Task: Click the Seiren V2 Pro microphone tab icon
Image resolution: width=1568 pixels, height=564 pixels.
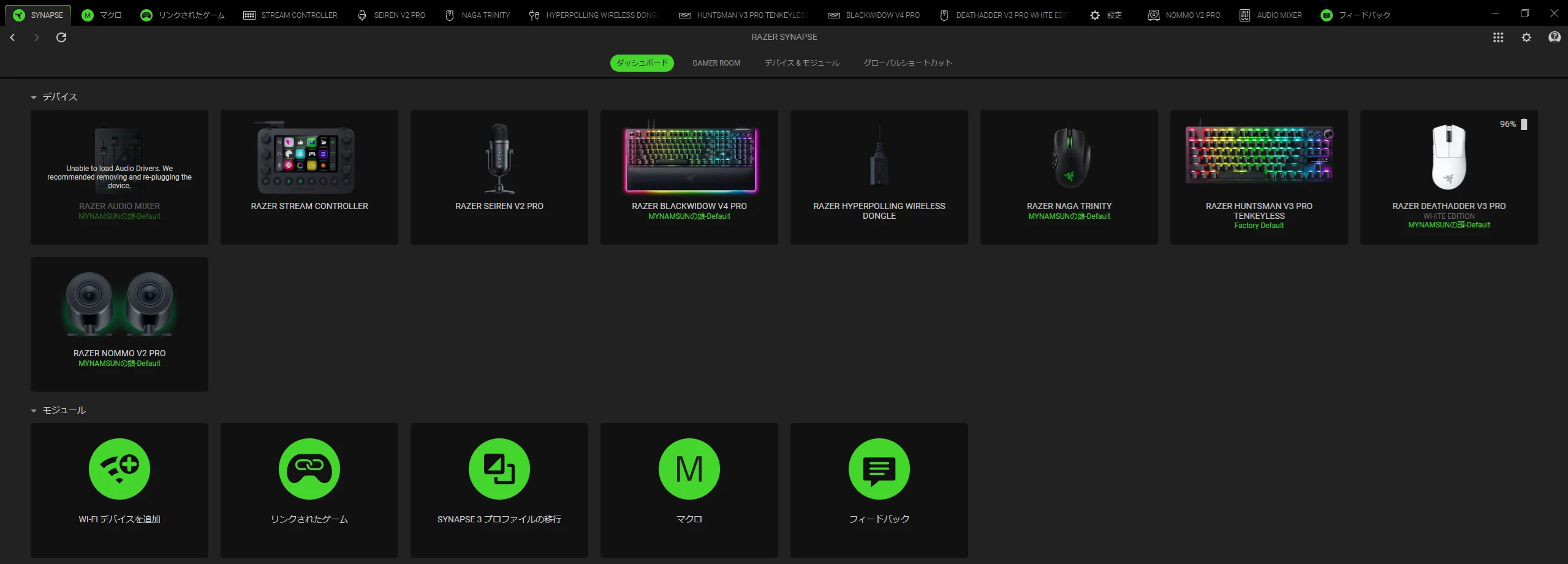Action: (x=362, y=15)
